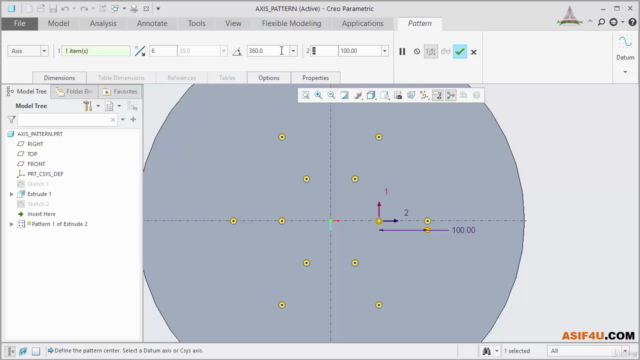Toggle angular extent mode icon before 360.0
The height and width of the screenshot is (360, 640).
(x=237, y=51)
